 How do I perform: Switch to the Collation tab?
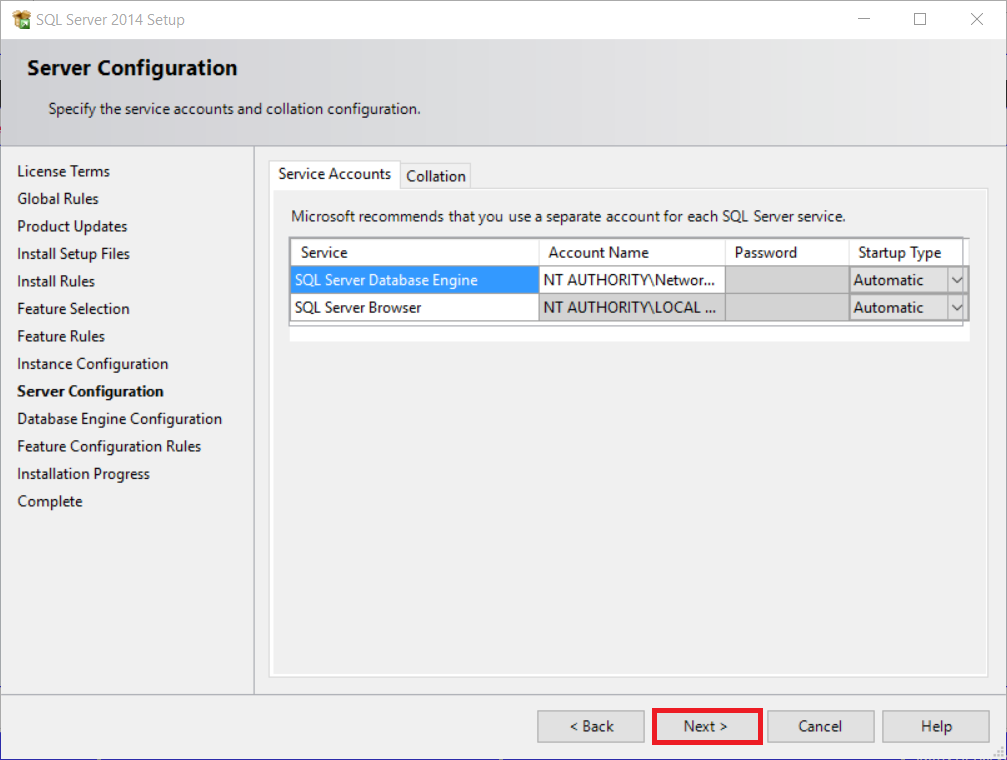click(435, 176)
